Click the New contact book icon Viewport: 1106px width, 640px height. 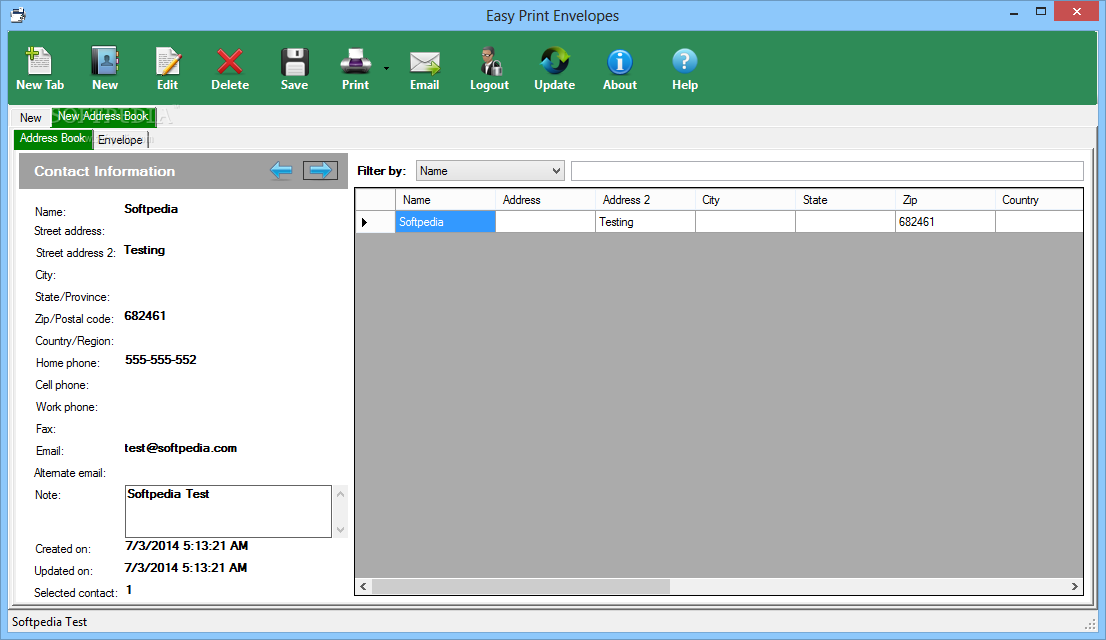point(104,61)
